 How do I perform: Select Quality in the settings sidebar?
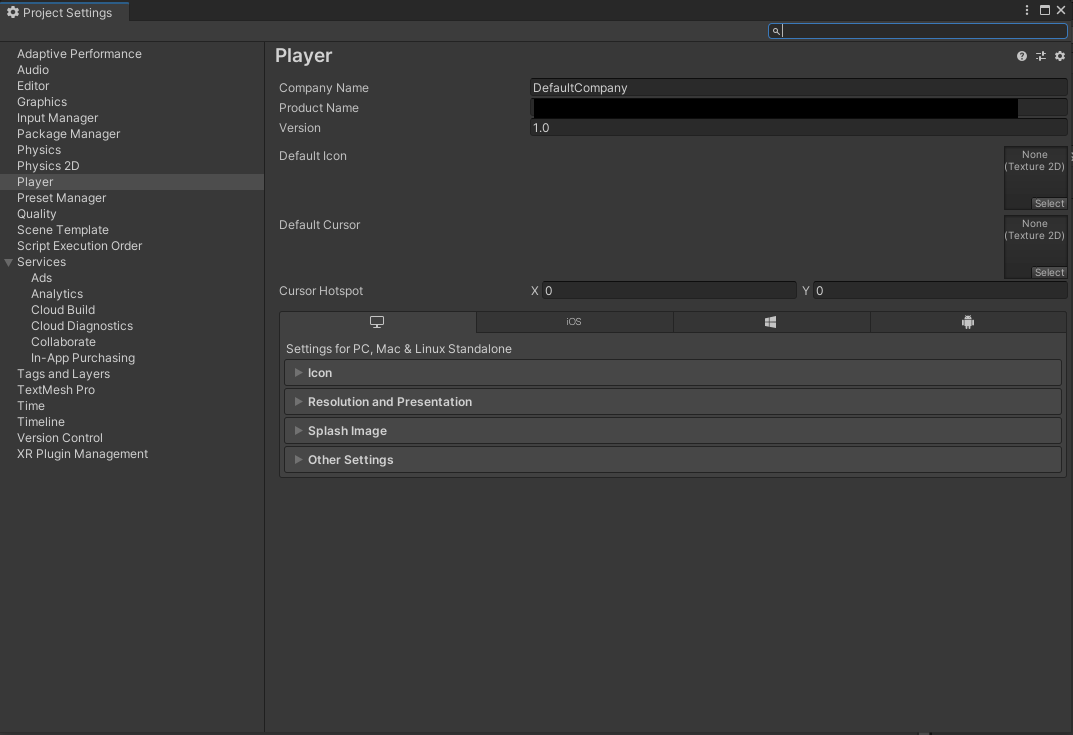pos(37,213)
